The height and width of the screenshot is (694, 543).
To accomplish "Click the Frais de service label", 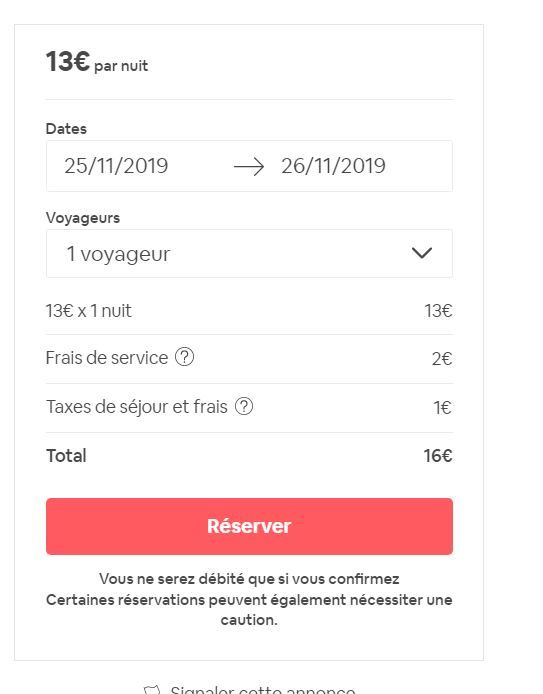I will pyautogui.click(x=107, y=358).
